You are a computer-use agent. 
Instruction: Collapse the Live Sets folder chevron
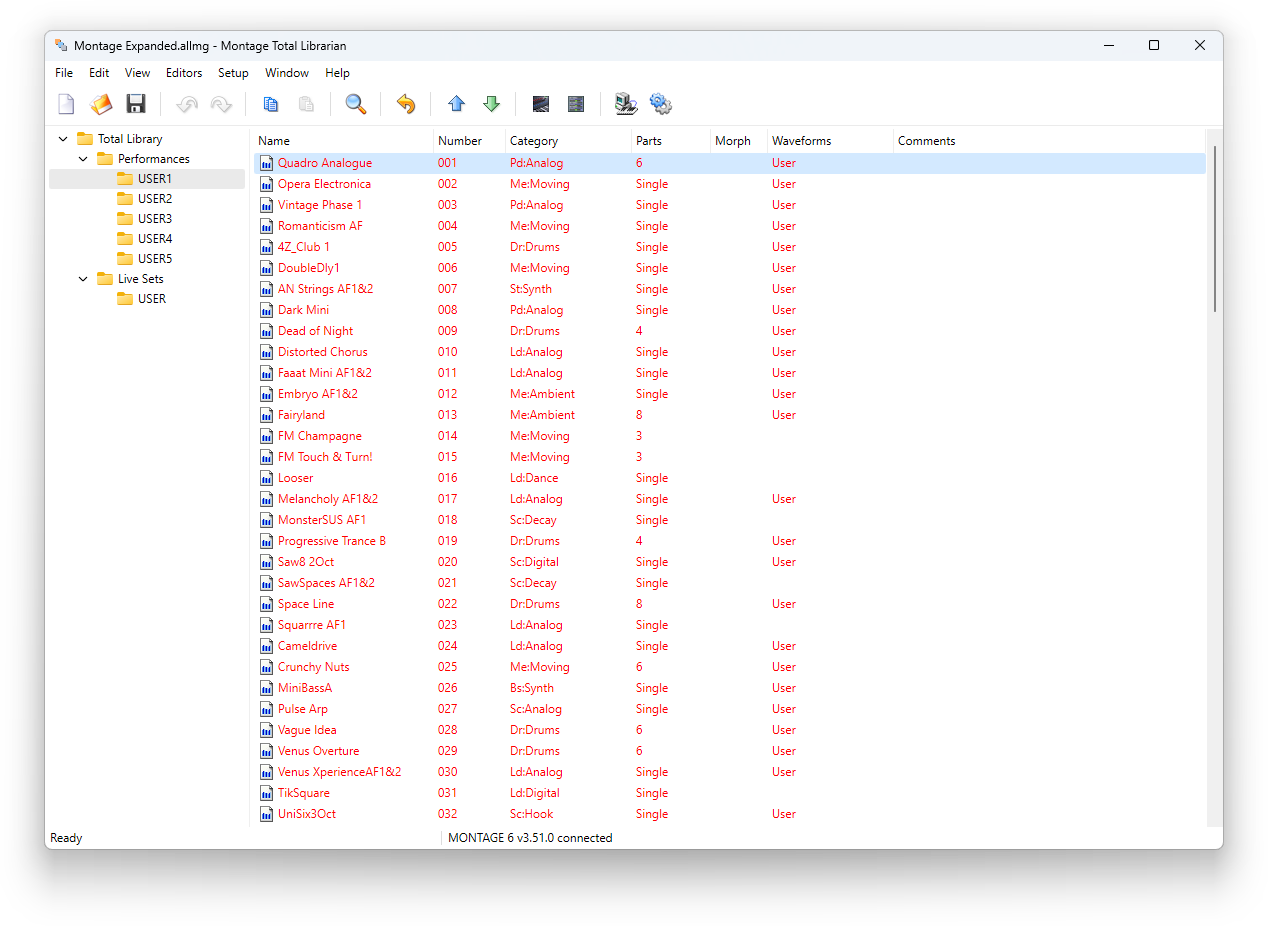tap(84, 279)
